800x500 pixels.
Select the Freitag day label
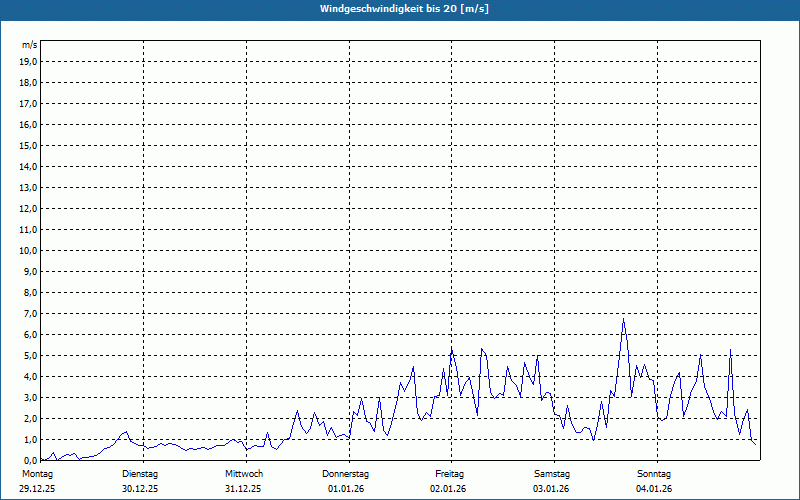pos(450,473)
